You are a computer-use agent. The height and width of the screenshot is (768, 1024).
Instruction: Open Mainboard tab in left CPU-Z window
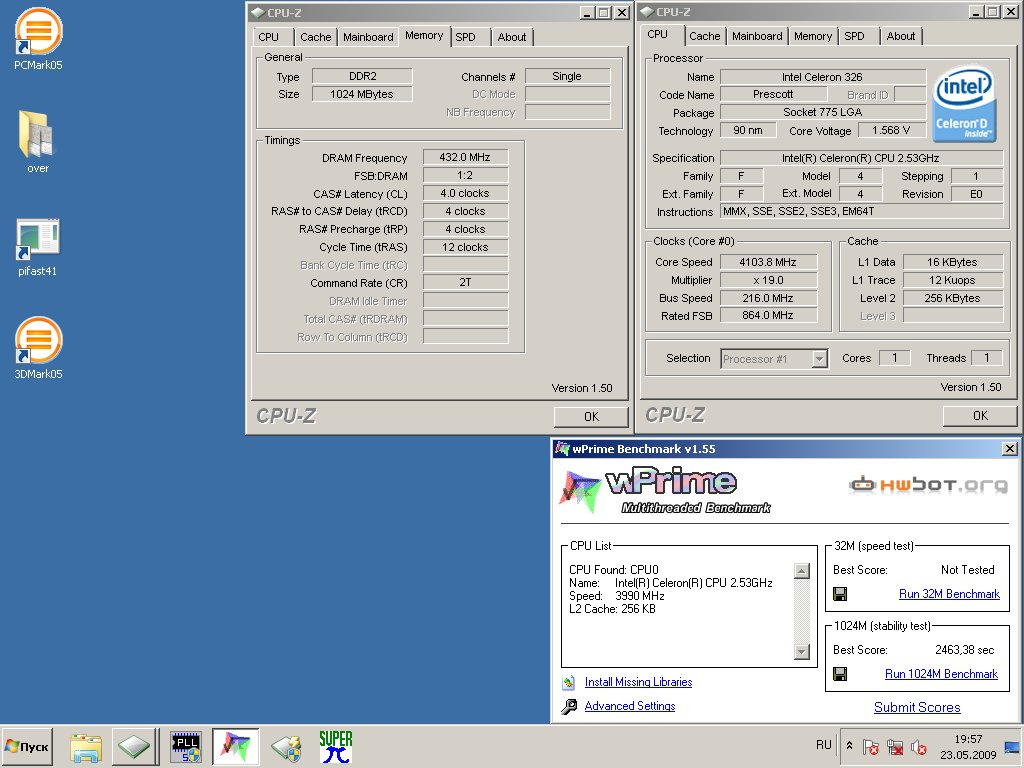click(368, 37)
